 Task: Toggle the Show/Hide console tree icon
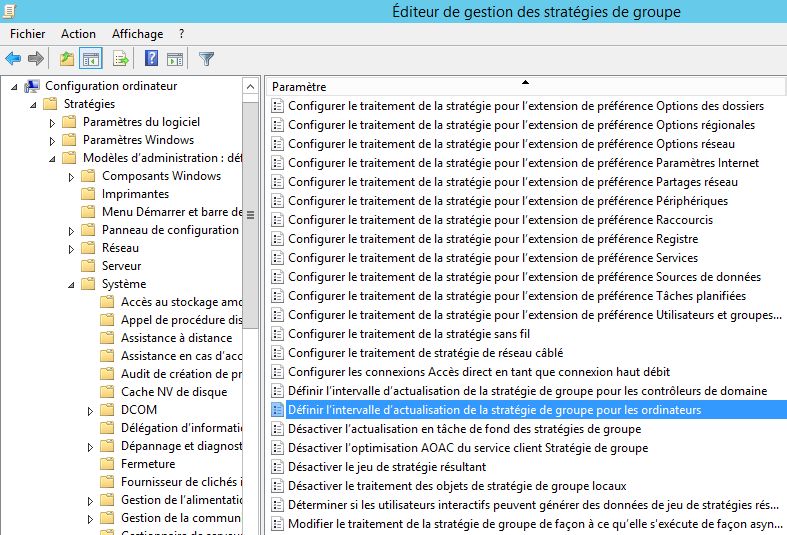point(91,59)
